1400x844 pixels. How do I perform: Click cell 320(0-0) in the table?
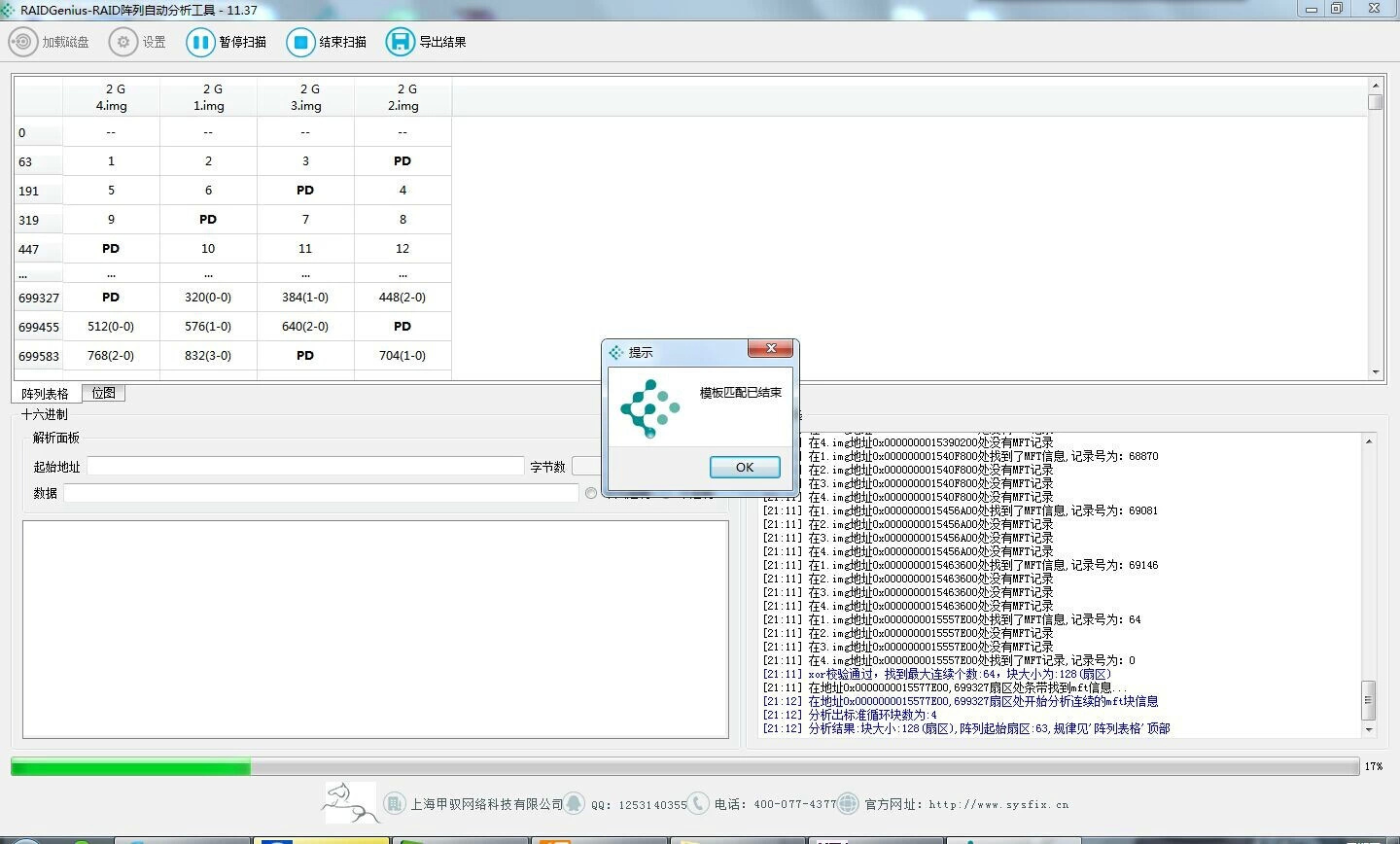click(x=208, y=298)
